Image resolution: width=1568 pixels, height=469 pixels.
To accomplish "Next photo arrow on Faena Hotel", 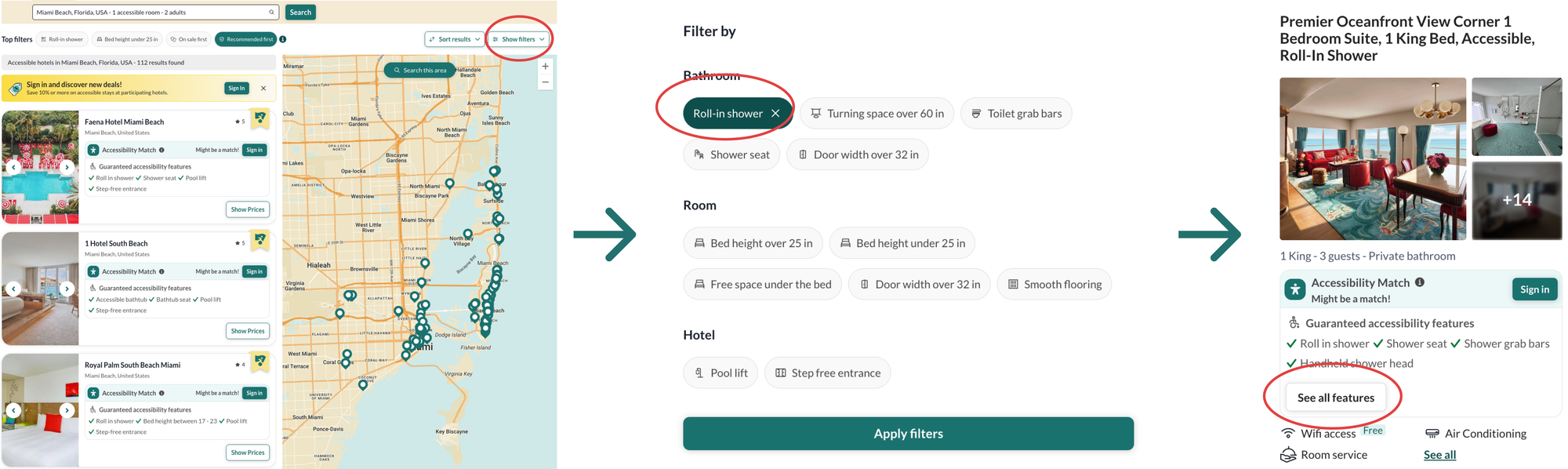I will (67, 167).
